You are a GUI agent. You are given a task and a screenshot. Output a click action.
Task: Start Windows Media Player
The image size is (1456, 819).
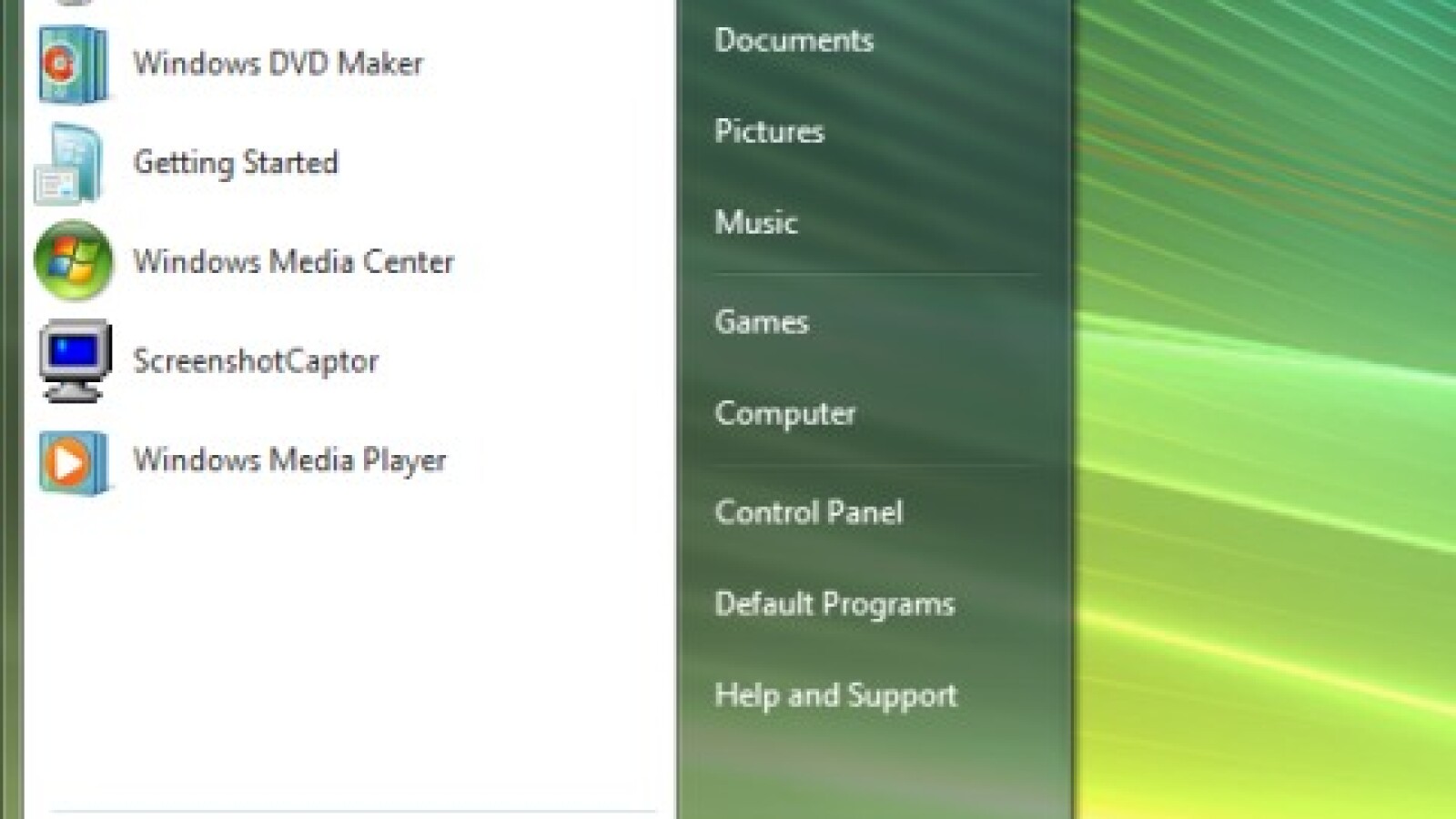point(288,460)
